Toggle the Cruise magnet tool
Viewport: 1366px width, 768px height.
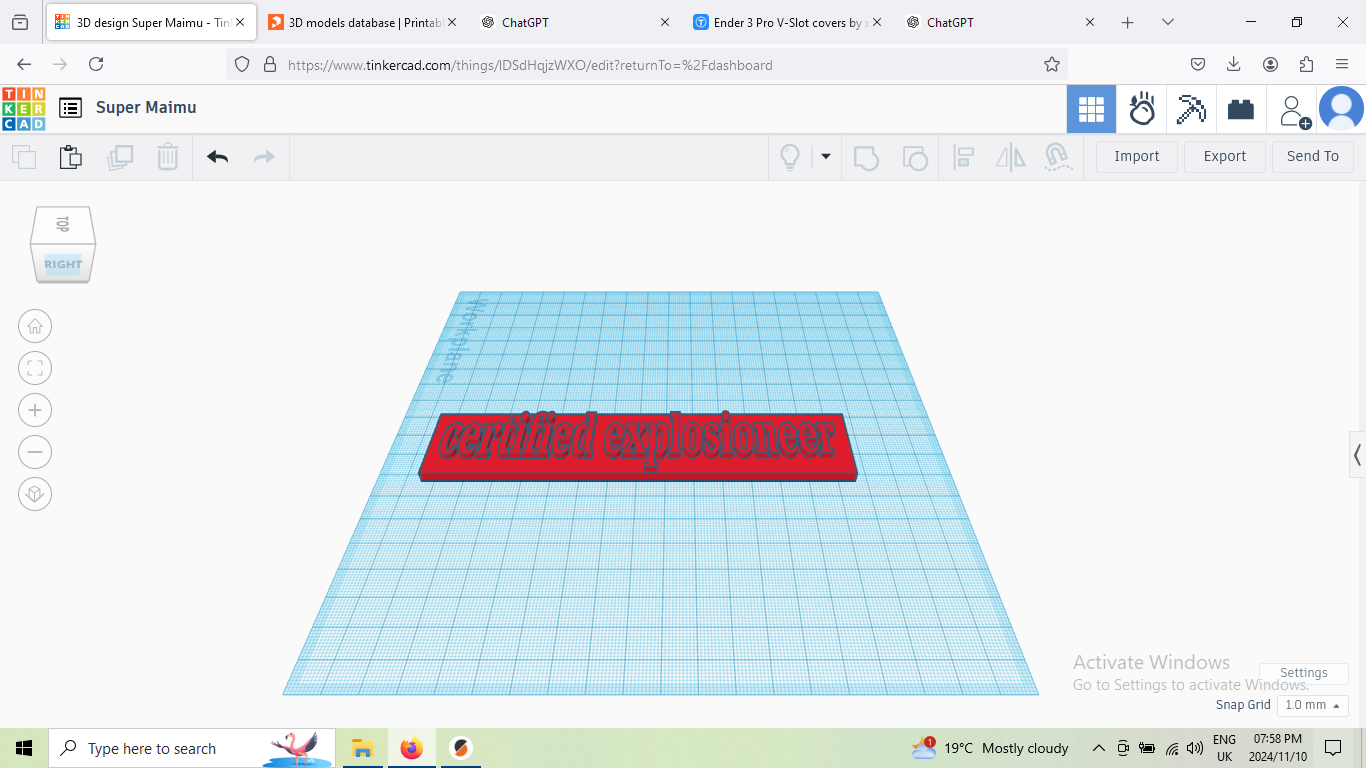[x=1057, y=157]
